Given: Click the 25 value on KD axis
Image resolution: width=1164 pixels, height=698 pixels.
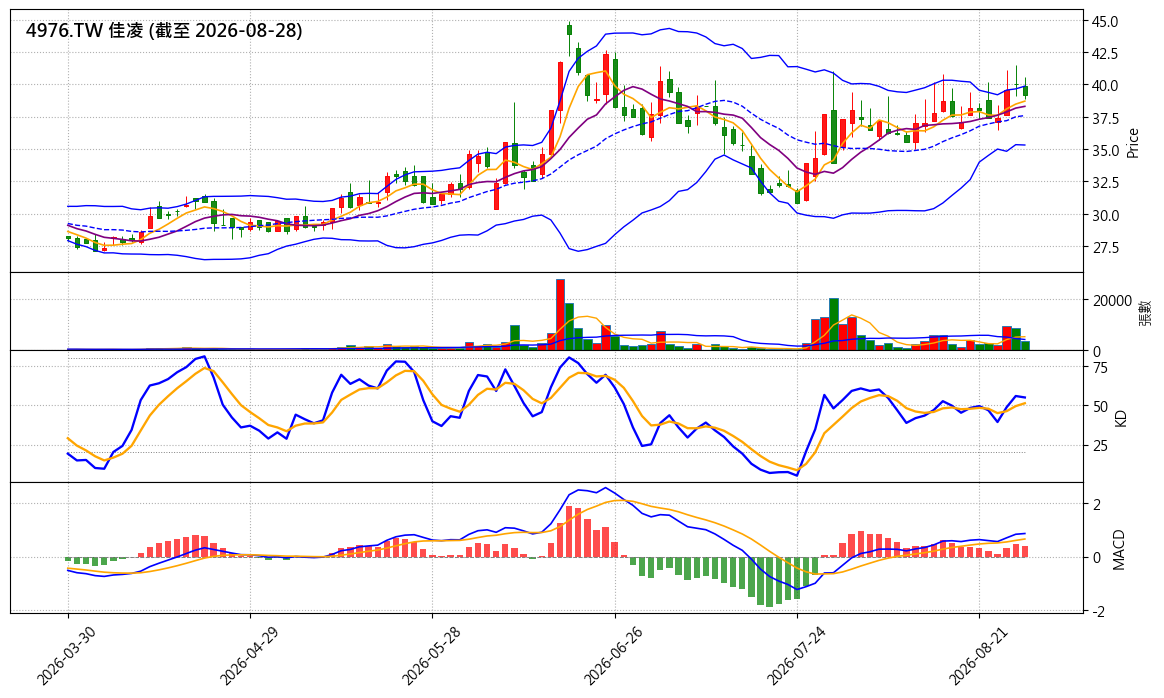Looking at the screenshot, I should 1099,446.
